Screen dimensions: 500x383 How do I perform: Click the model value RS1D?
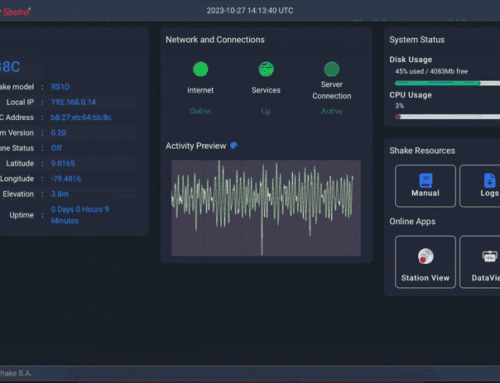click(x=60, y=87)
